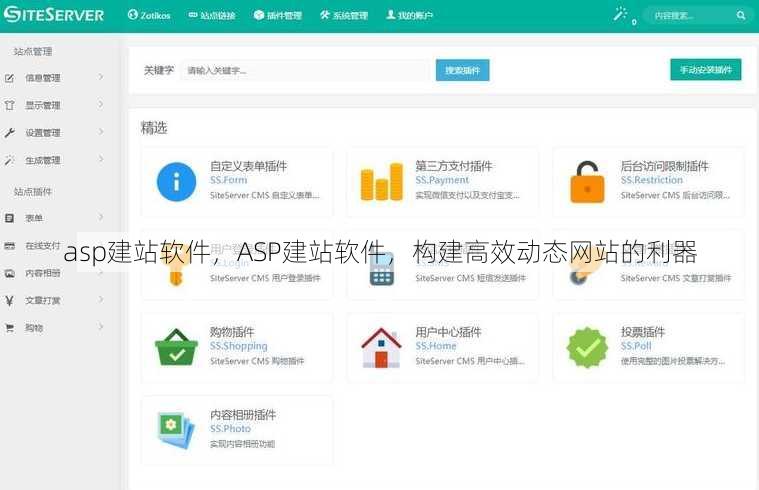759x490 pixels.
Task: Expand the 表单 chevron
Action: point(101,217)
